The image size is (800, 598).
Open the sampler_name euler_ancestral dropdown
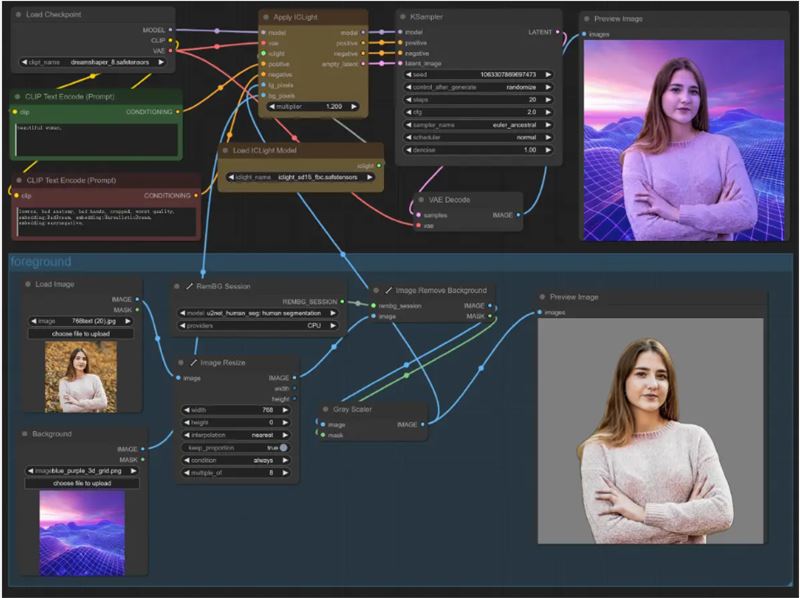pos(479,125)
